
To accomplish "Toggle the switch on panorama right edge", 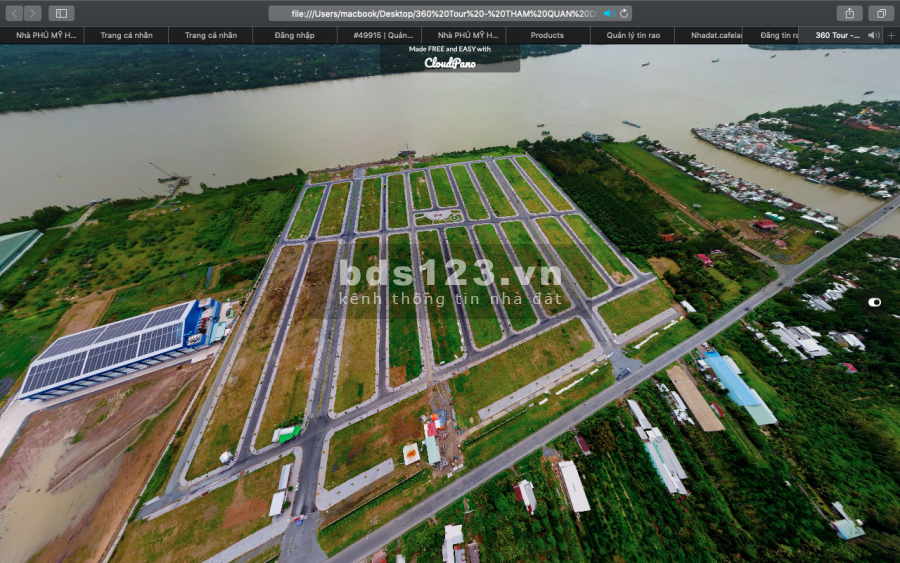I will pos(874,302).
